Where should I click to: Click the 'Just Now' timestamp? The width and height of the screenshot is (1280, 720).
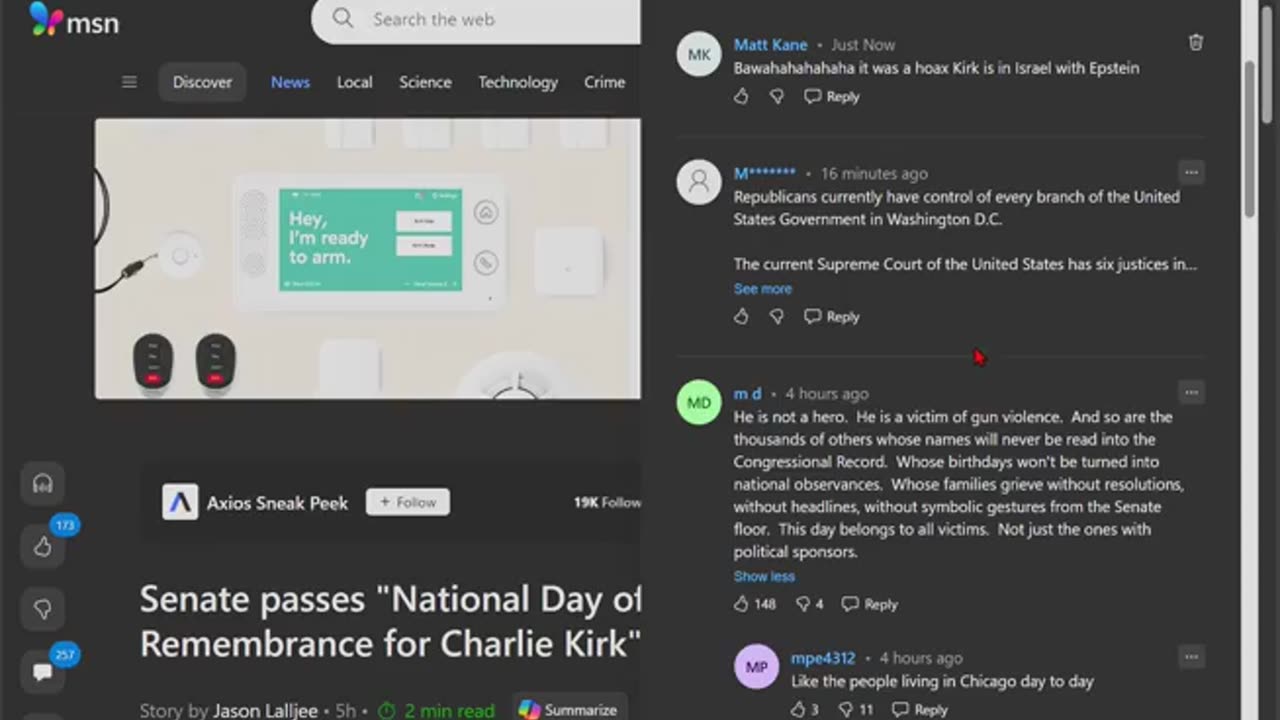click(x=863, y=44)
